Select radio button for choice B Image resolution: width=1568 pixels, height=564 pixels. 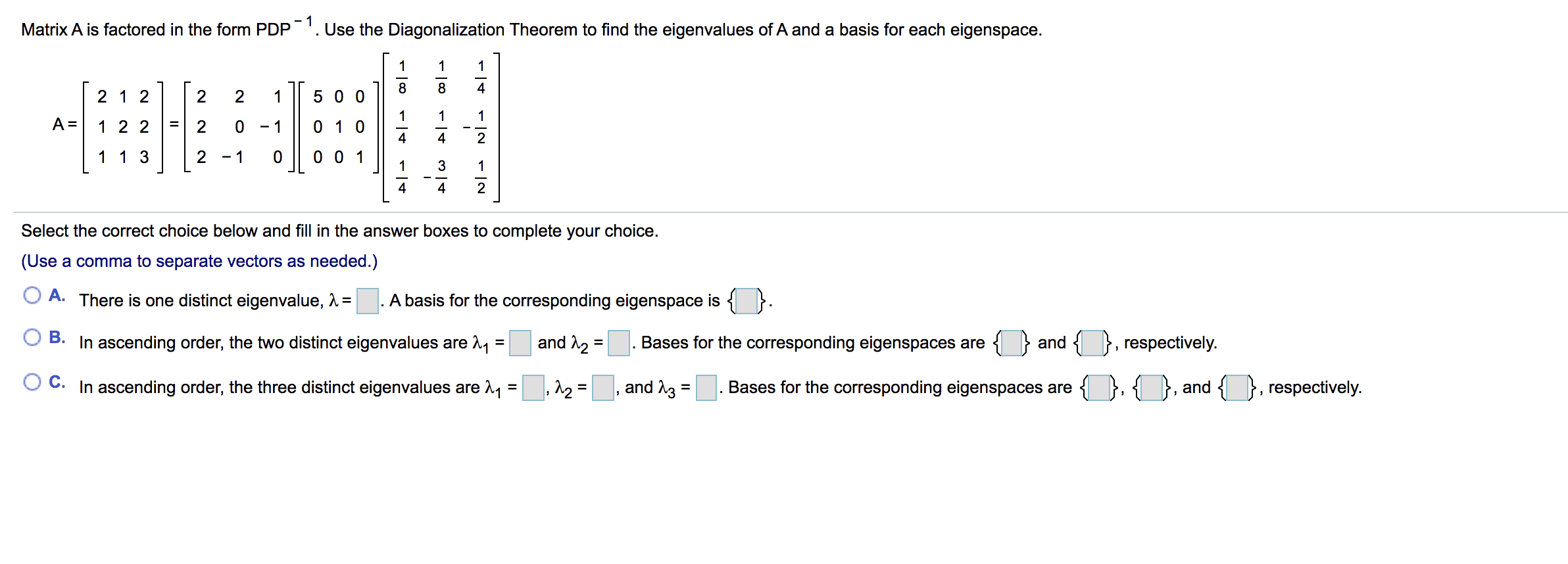pyautogui.click(x=32, y=337)
